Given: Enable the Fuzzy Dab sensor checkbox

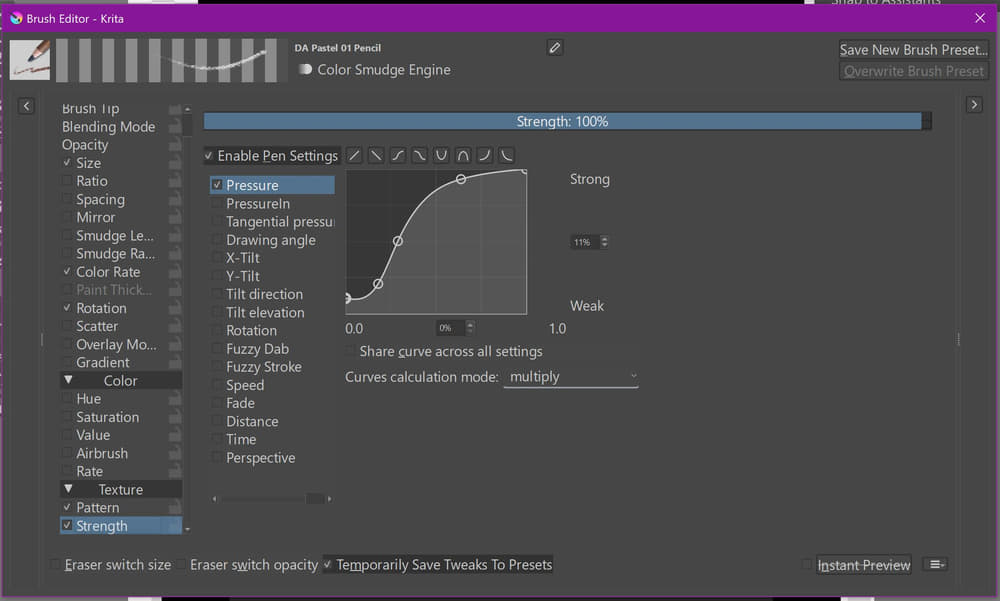Looking at the screenshot, I should (x=217, y=349).
